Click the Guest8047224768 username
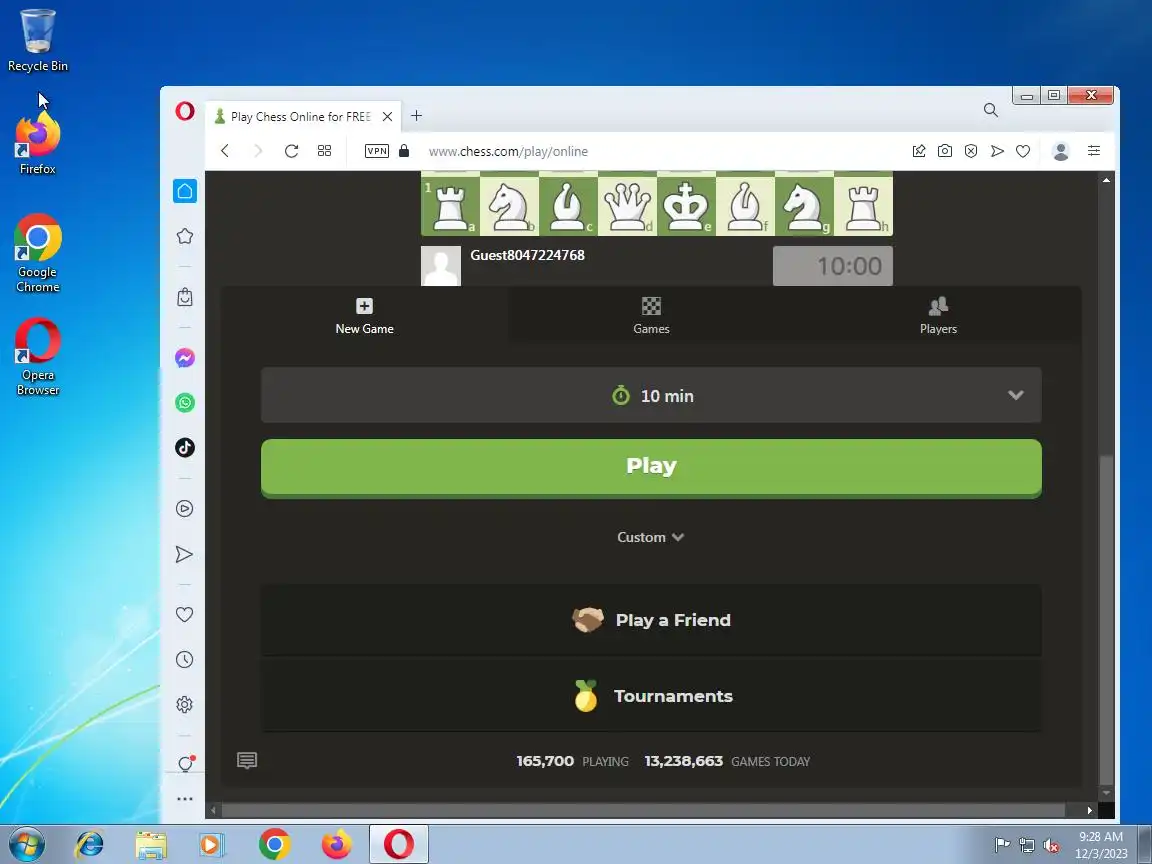The image size is (1152, 864). coord(528,255)
